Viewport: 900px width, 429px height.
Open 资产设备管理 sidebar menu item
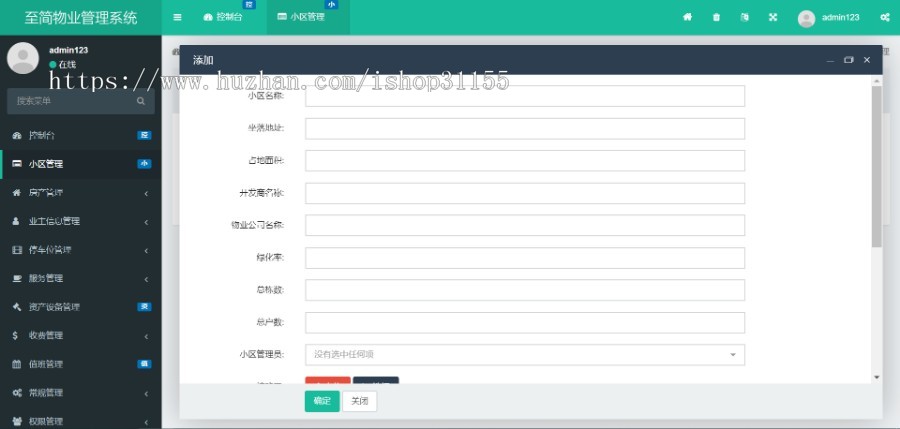[x=81, y=307]
